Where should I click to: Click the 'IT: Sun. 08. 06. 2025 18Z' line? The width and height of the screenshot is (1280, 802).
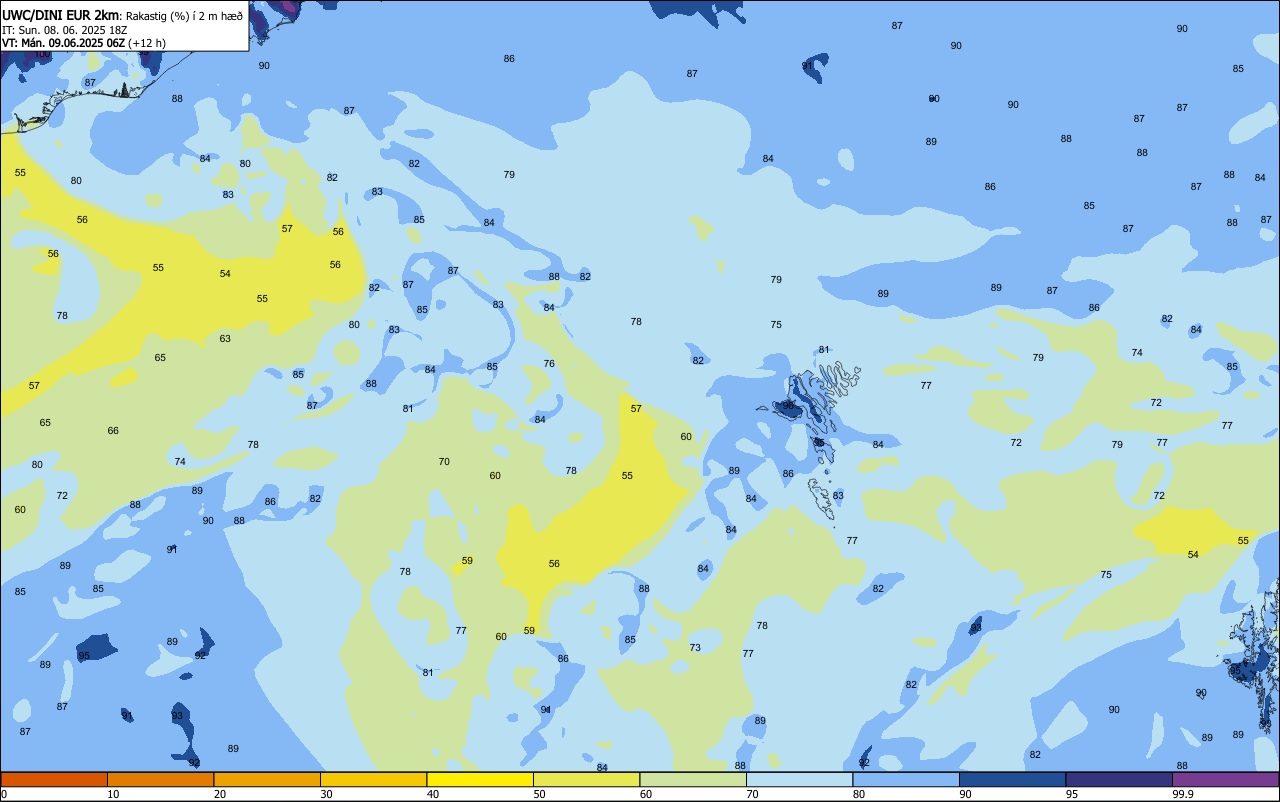tap(64, 30)
